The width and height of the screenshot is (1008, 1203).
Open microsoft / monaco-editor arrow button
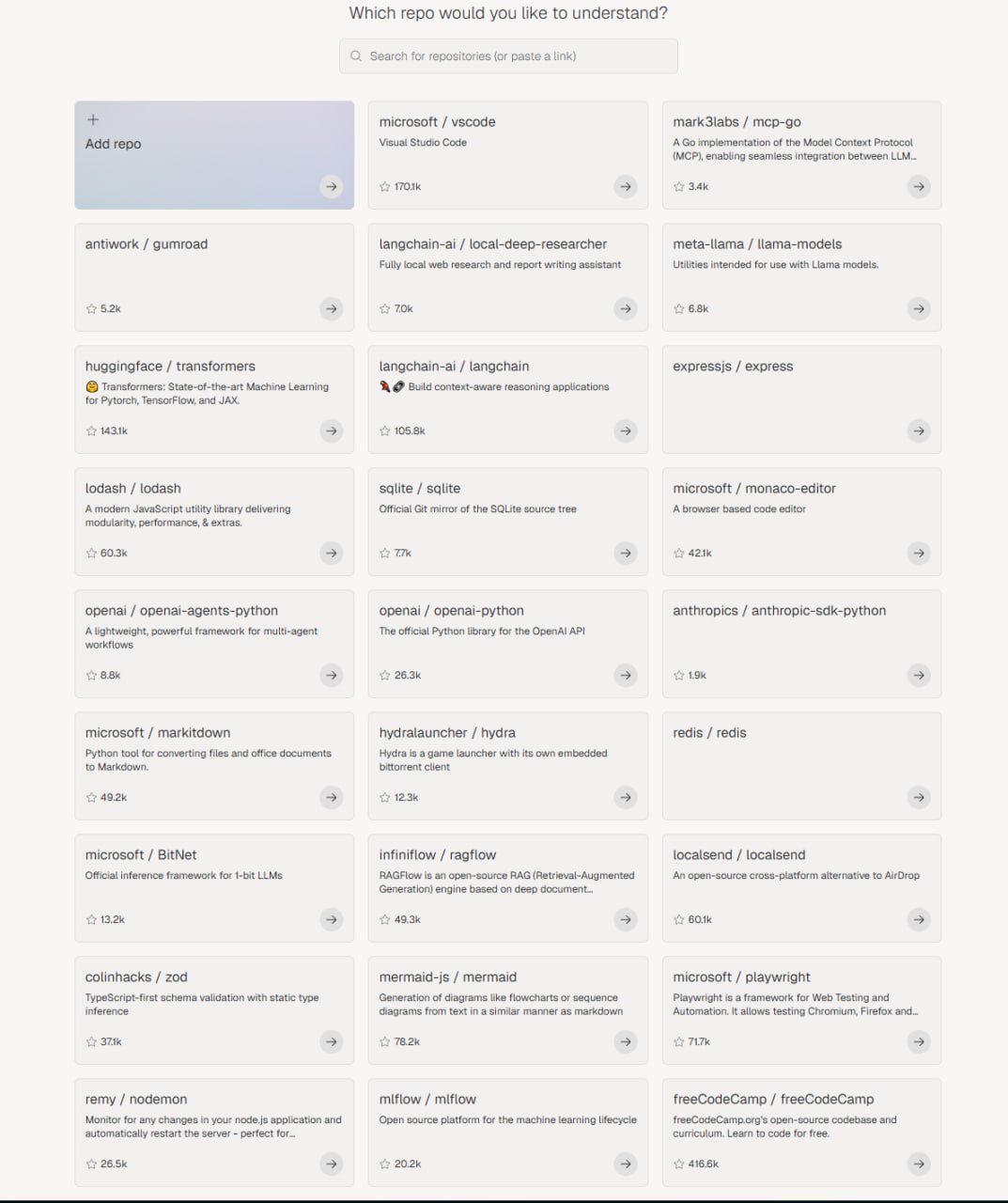tap(919, 554)
